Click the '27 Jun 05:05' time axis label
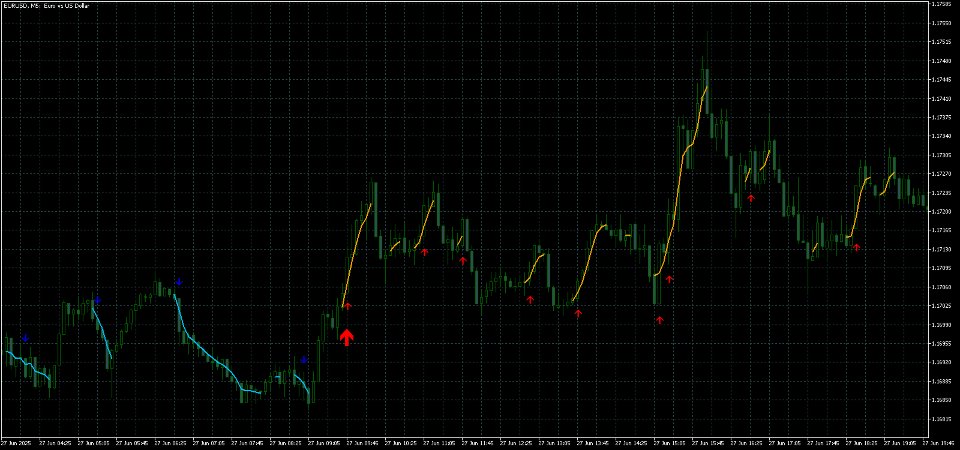The height and width of the screenshot is (450, 960). click(93, 441)
